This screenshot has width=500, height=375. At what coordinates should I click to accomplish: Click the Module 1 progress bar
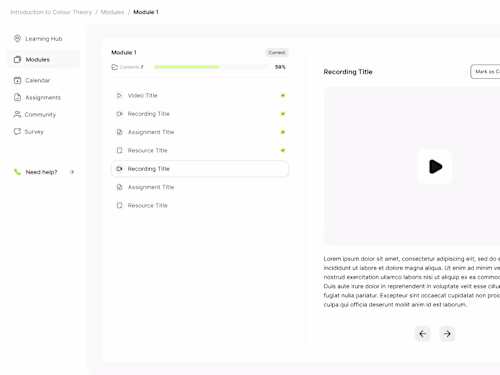coord(210,67)
